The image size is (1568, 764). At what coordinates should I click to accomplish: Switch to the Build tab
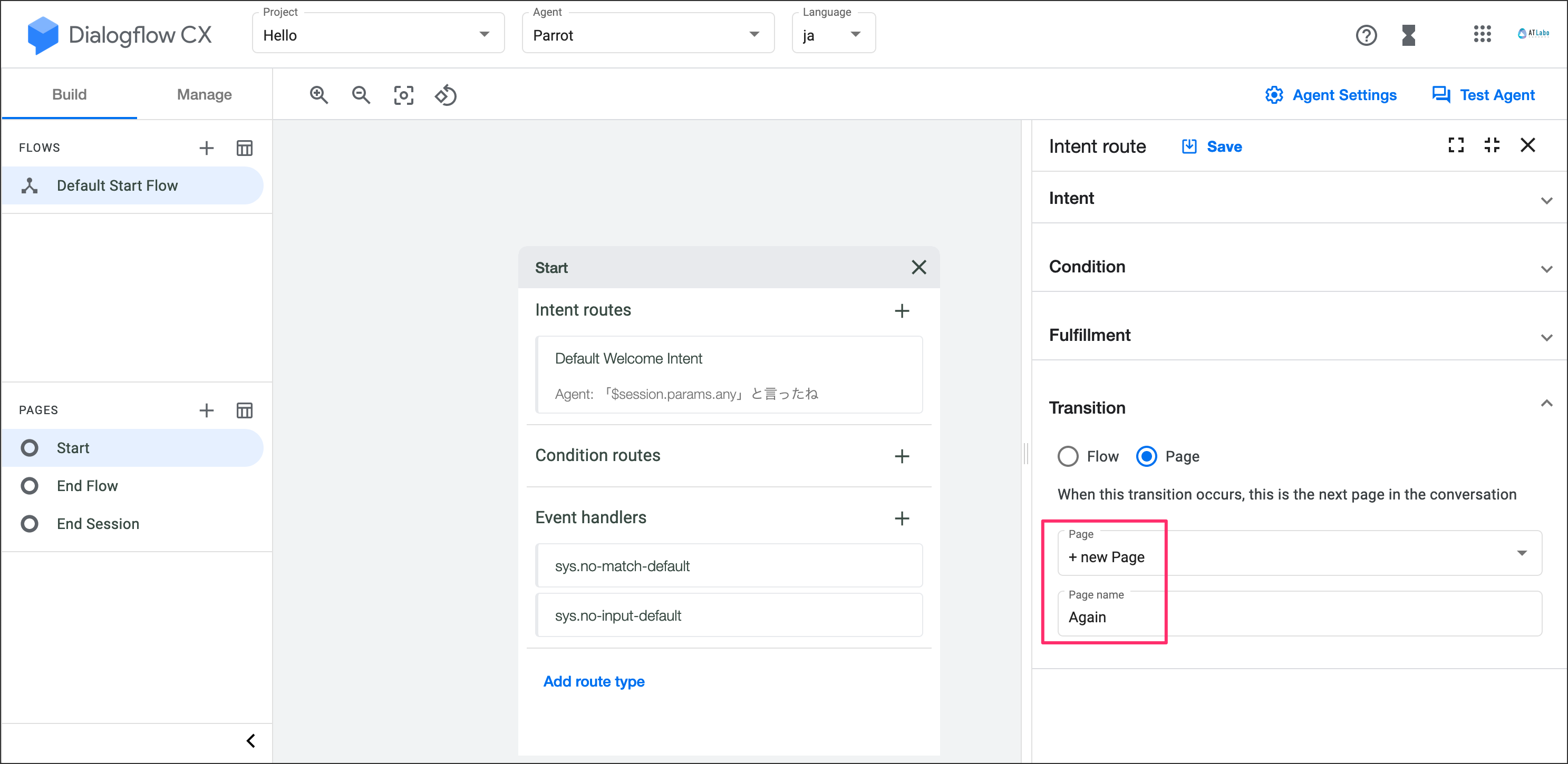pos(70,94)
